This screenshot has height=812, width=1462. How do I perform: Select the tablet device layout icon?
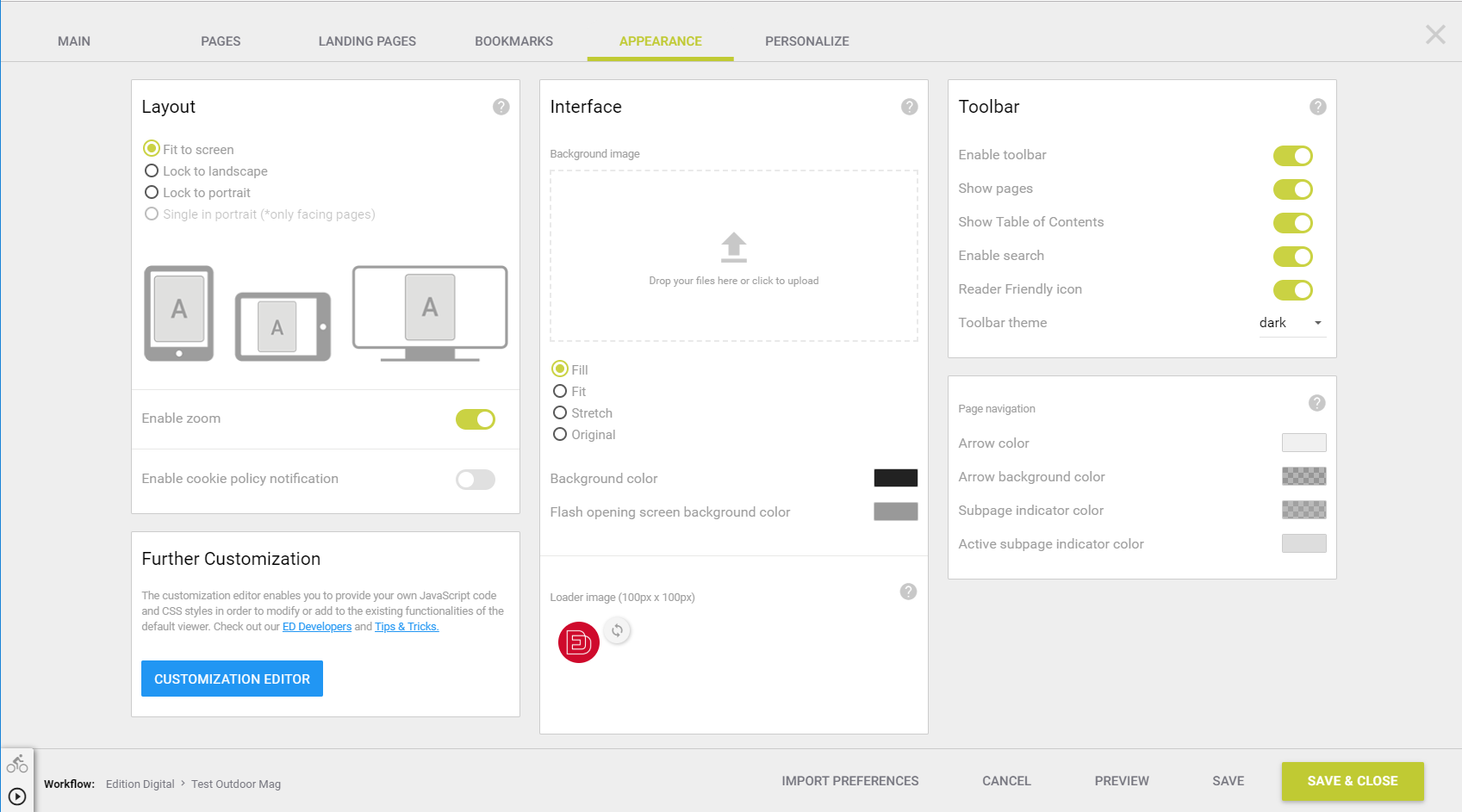pyautogui.click(x=178, y=312)
